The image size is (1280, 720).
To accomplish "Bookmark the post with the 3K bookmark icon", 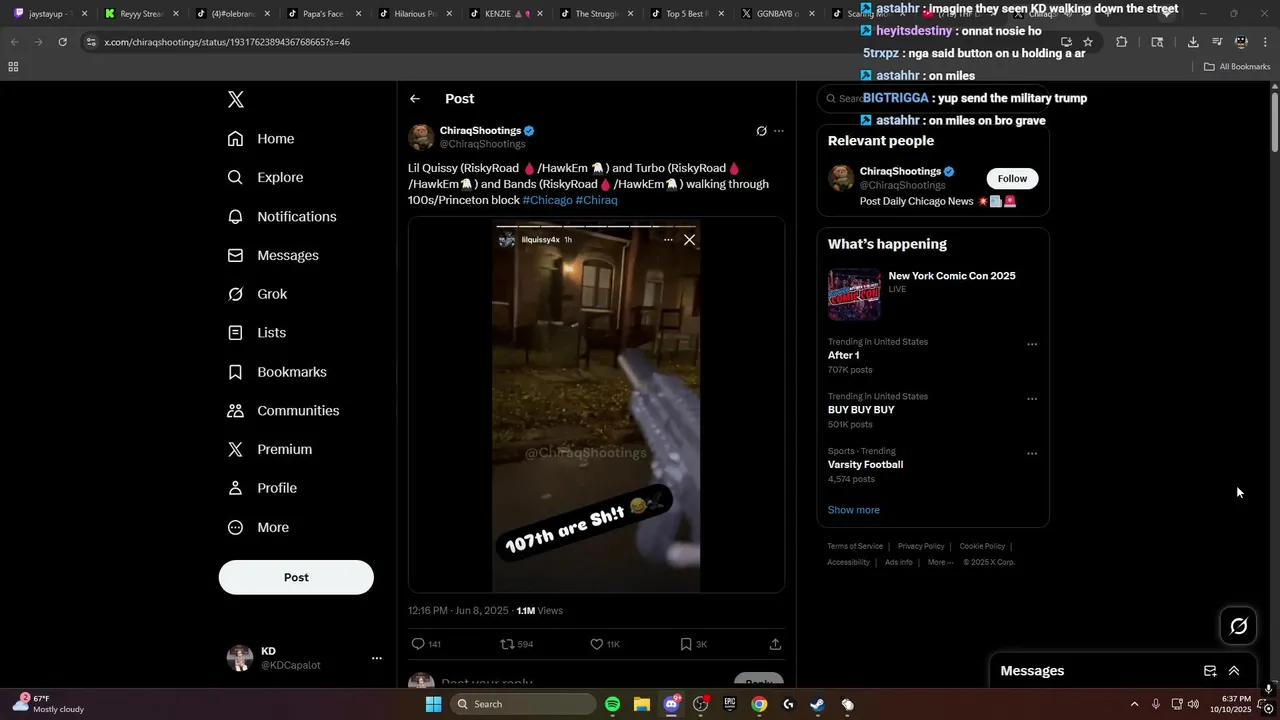I will click(x=693, y=644).
